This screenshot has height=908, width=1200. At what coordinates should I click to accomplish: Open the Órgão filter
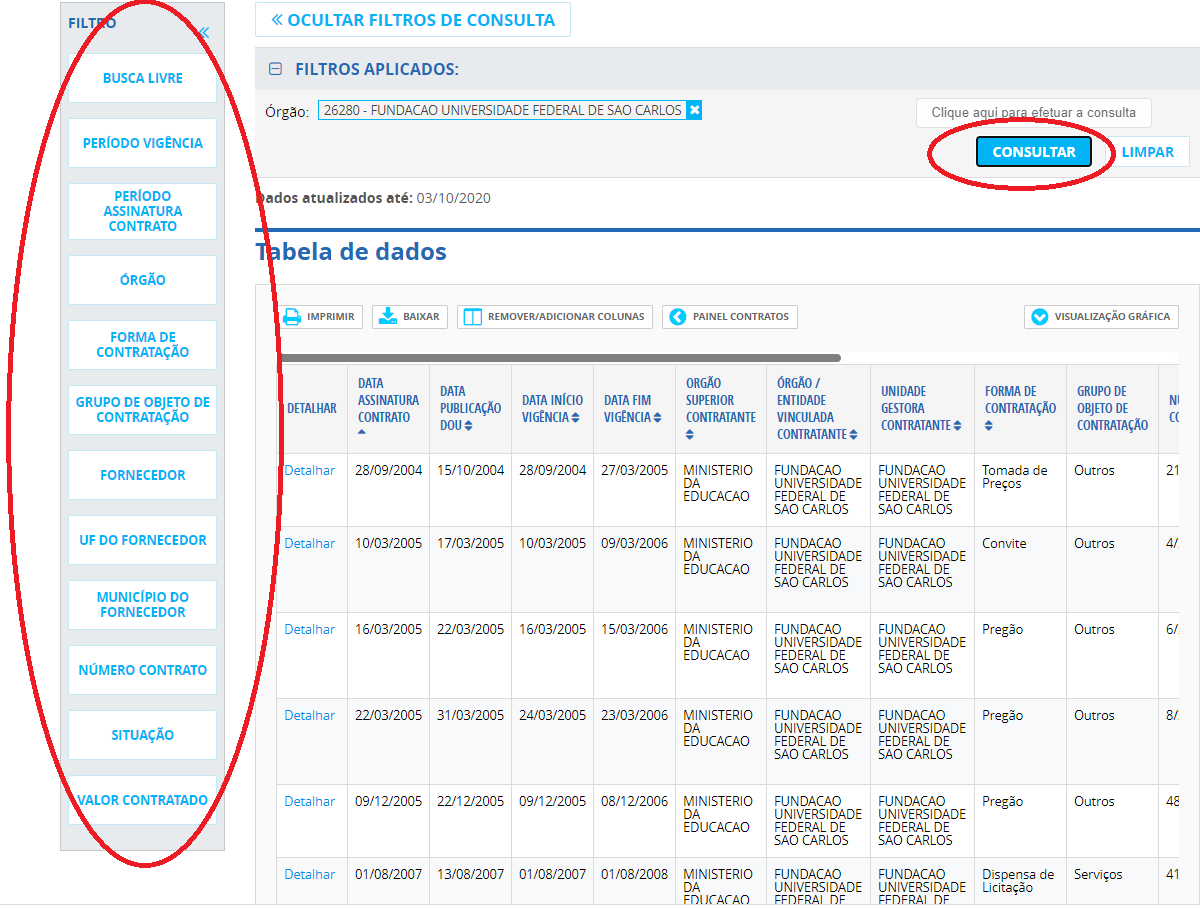(143, 280)
